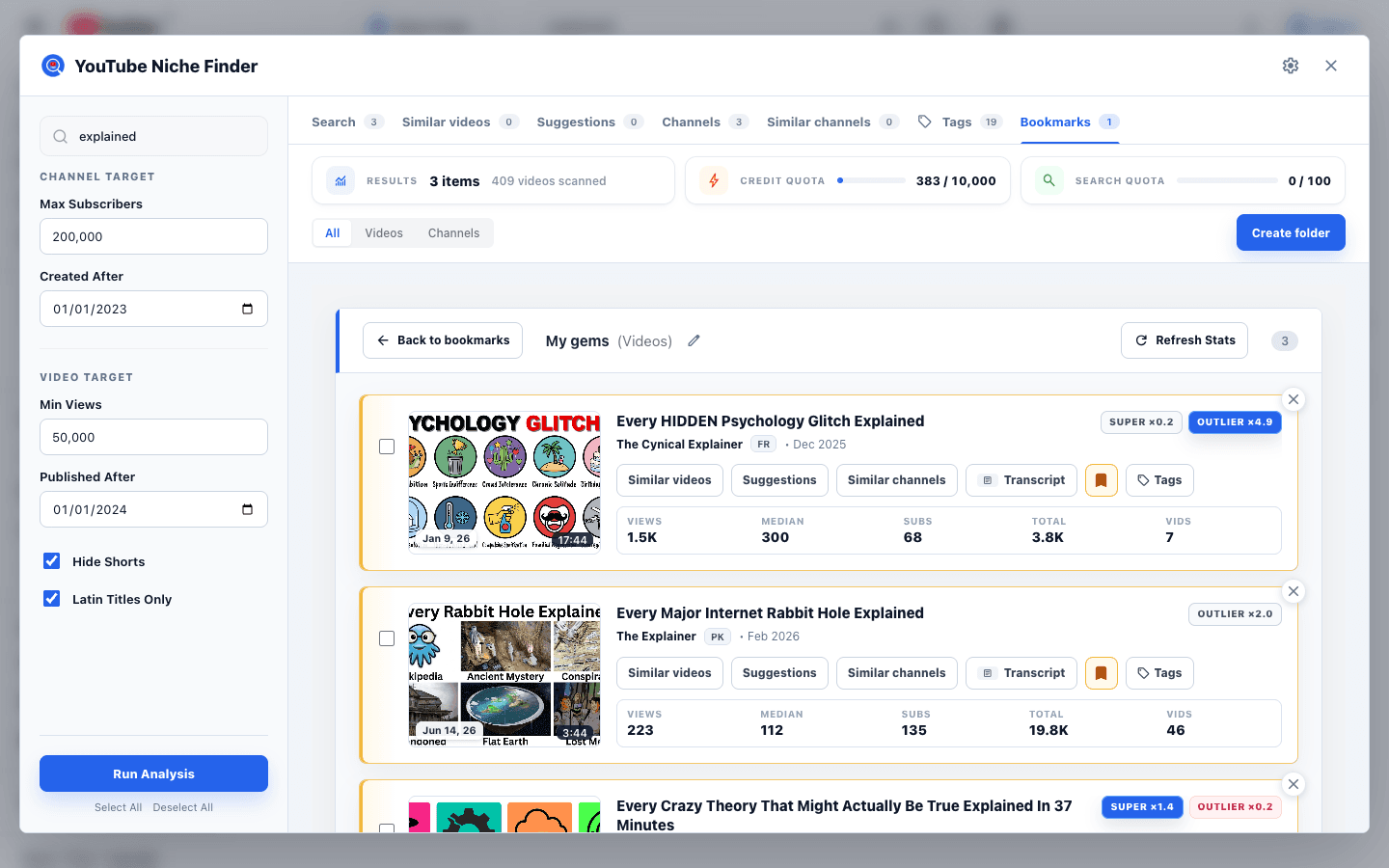The image size is (1389, 868).
Task: Click the Create folder button
Action: point(1291,232)
